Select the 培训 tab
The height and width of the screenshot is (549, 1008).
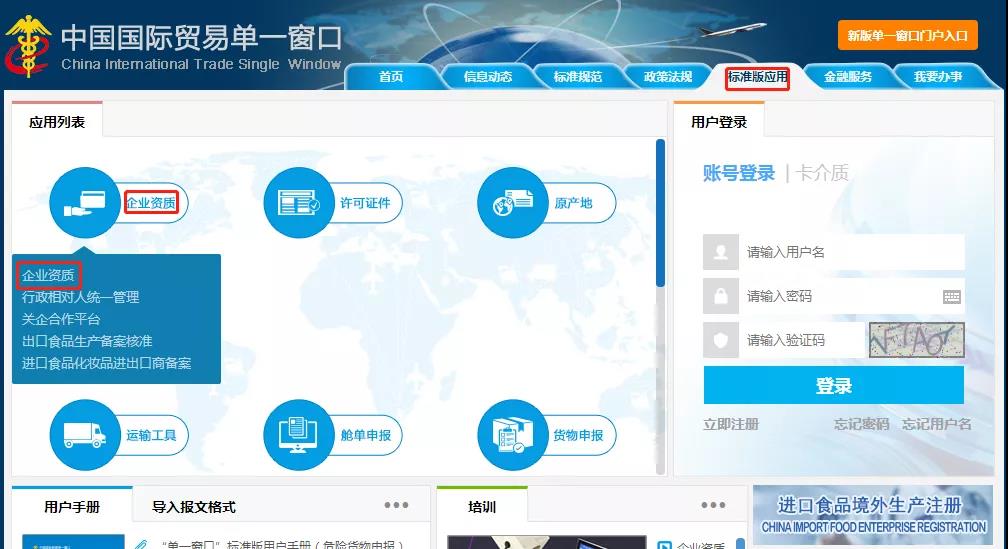pyautogui.click(x=482, y=507)
